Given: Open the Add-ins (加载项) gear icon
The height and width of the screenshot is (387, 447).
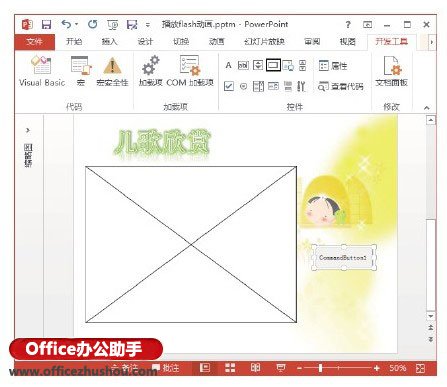Looking at the screenshot, I should 150,71.
